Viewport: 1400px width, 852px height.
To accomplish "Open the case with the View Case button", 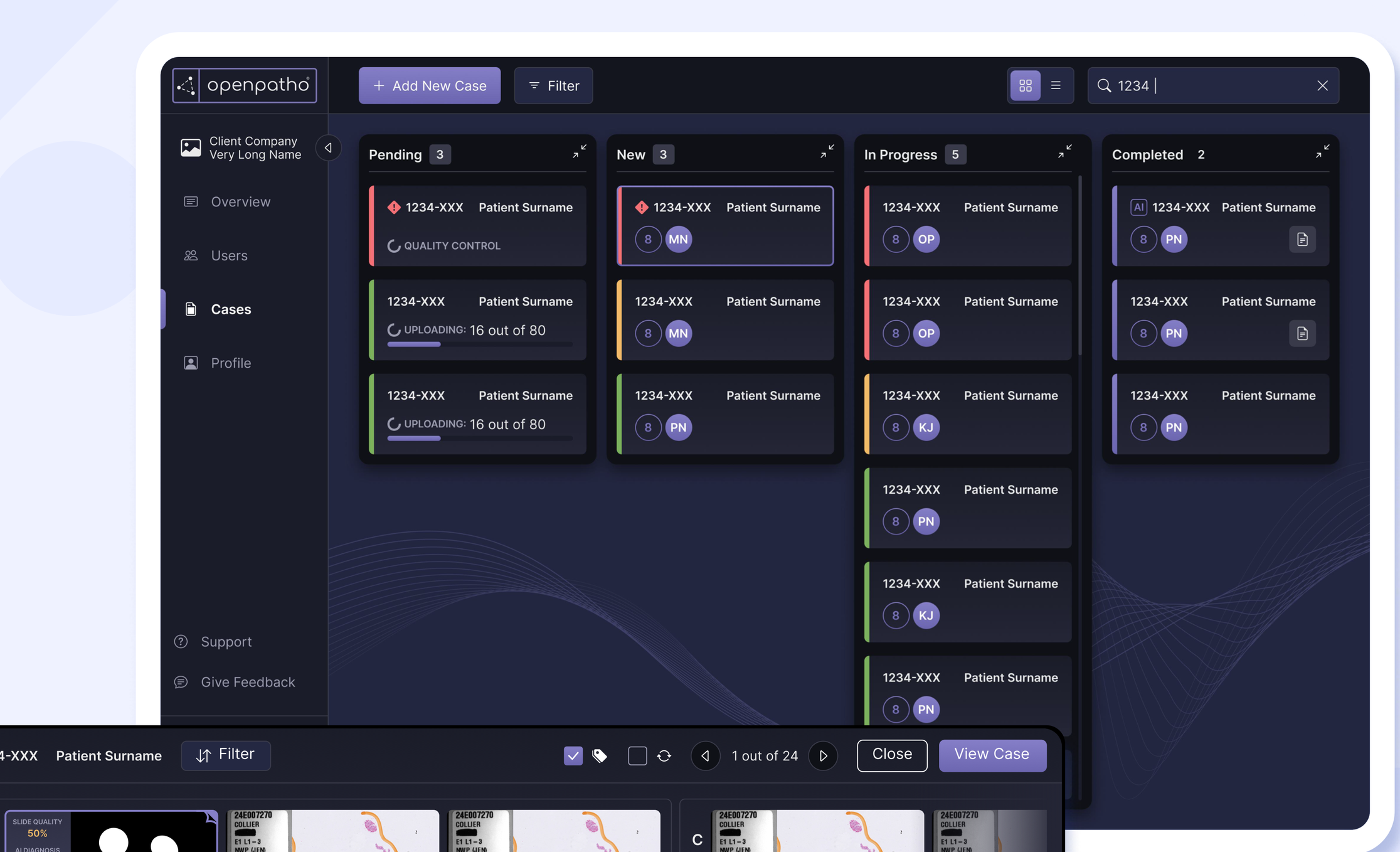I will tap(992, 755).
